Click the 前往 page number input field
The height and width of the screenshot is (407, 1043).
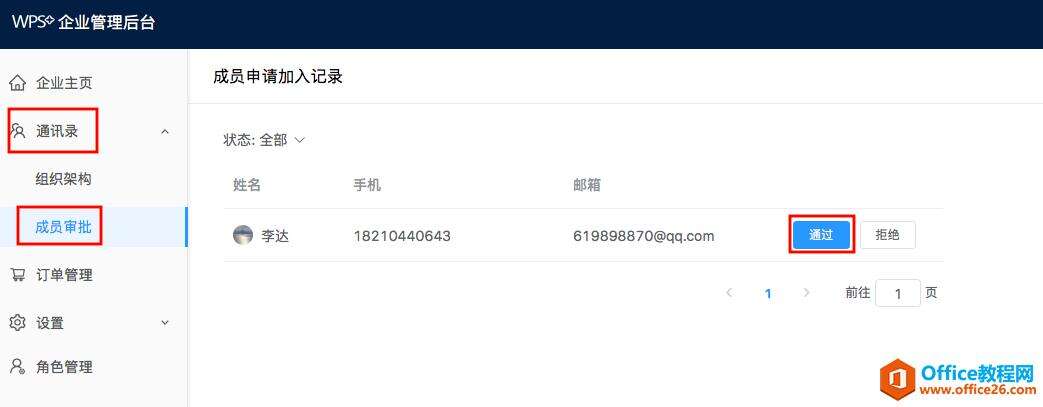pyautogui.click(x=897, y=293)
